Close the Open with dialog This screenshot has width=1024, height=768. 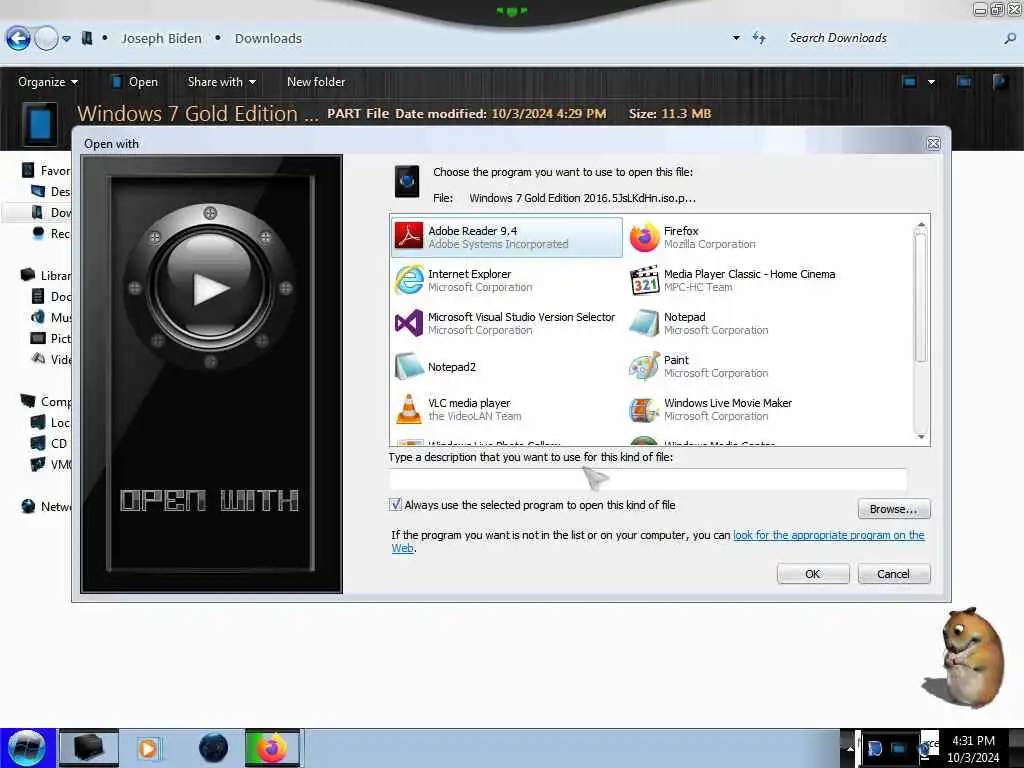click(x=933, y=144)
